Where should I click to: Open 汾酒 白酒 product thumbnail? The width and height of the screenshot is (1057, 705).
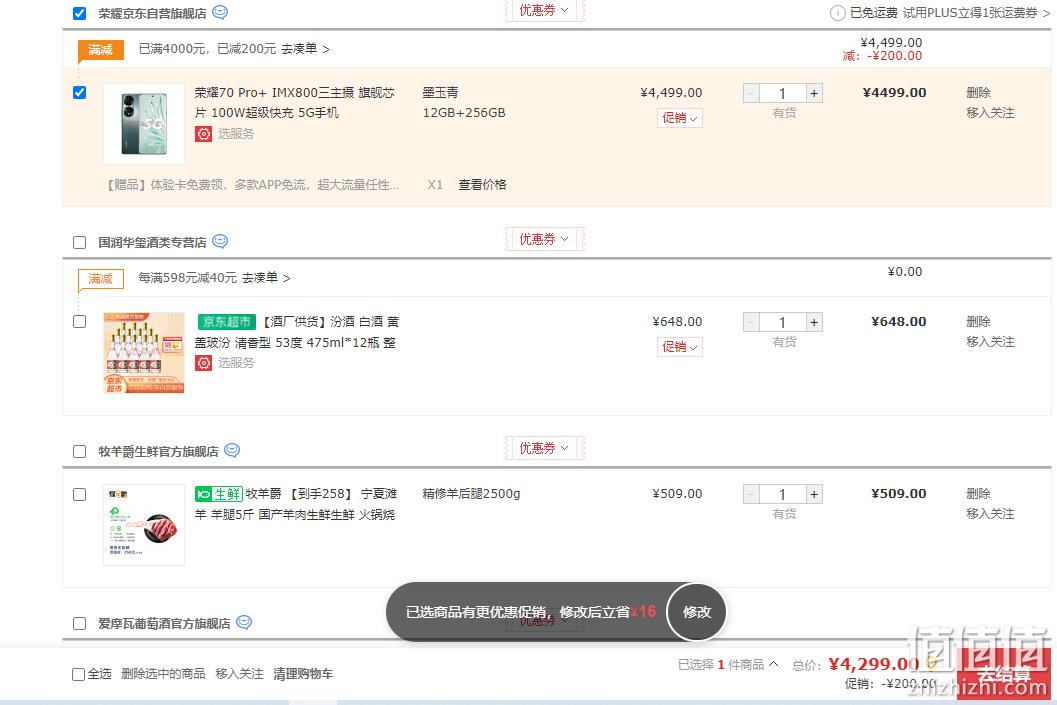(144, 352)
